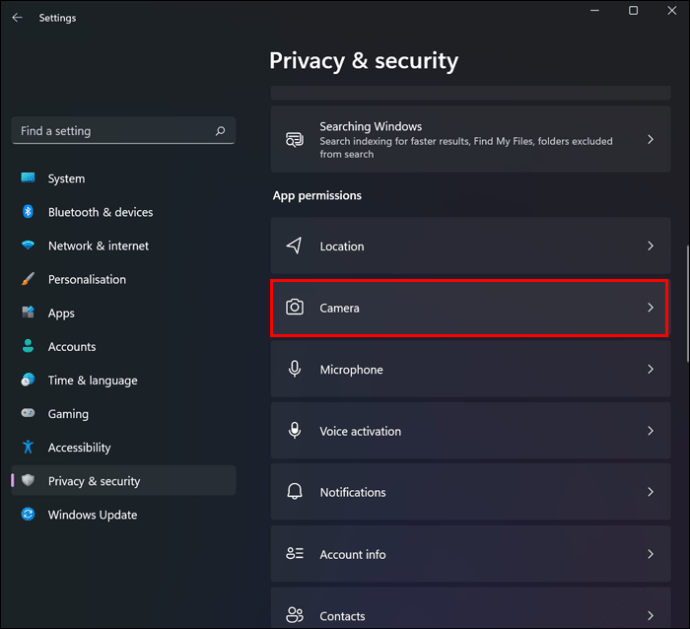Click the App permissions heading
690x629 pixels.
(317, 195)
